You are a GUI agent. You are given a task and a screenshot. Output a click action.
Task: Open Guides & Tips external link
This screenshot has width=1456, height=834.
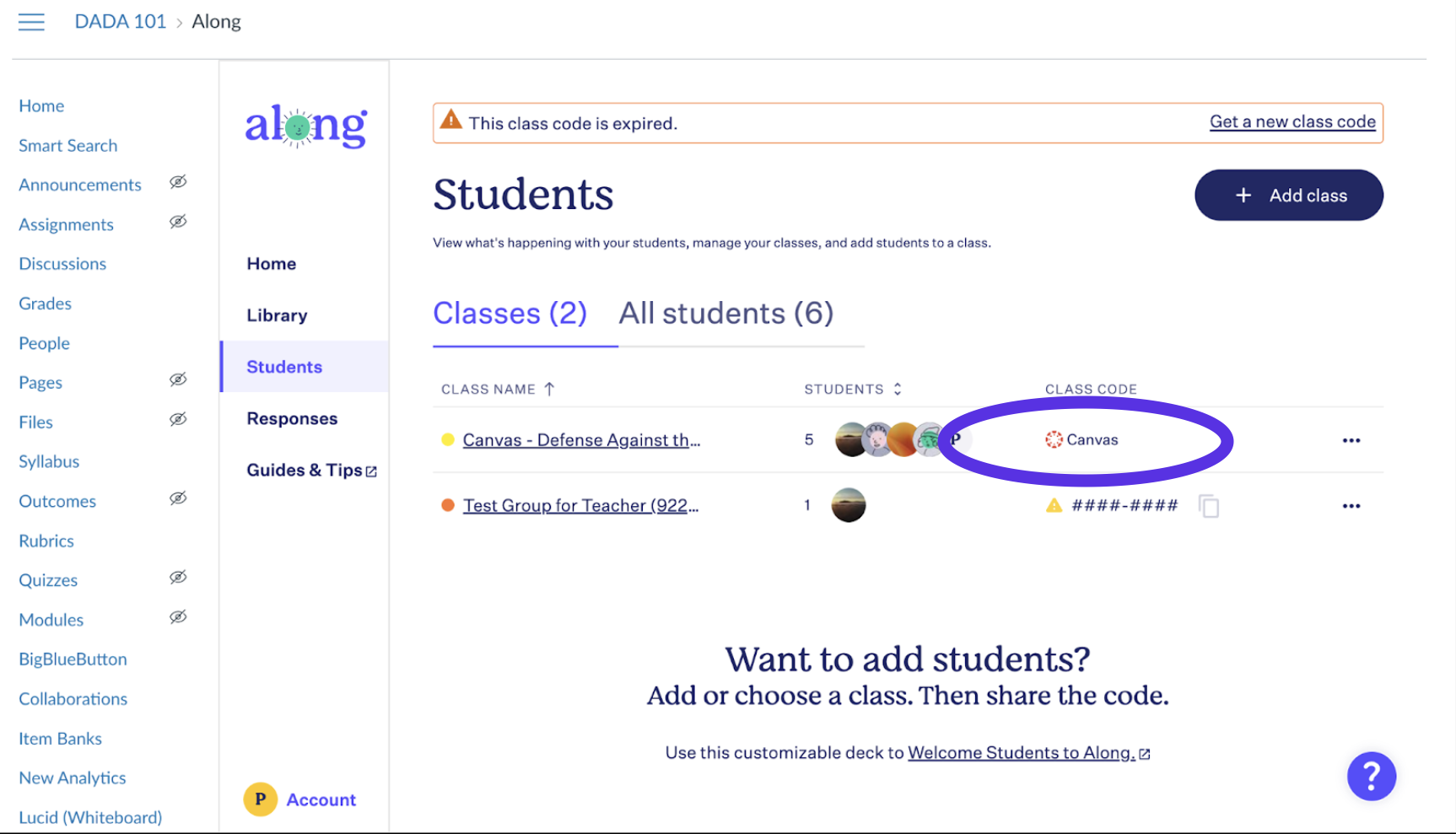[311, 471]
